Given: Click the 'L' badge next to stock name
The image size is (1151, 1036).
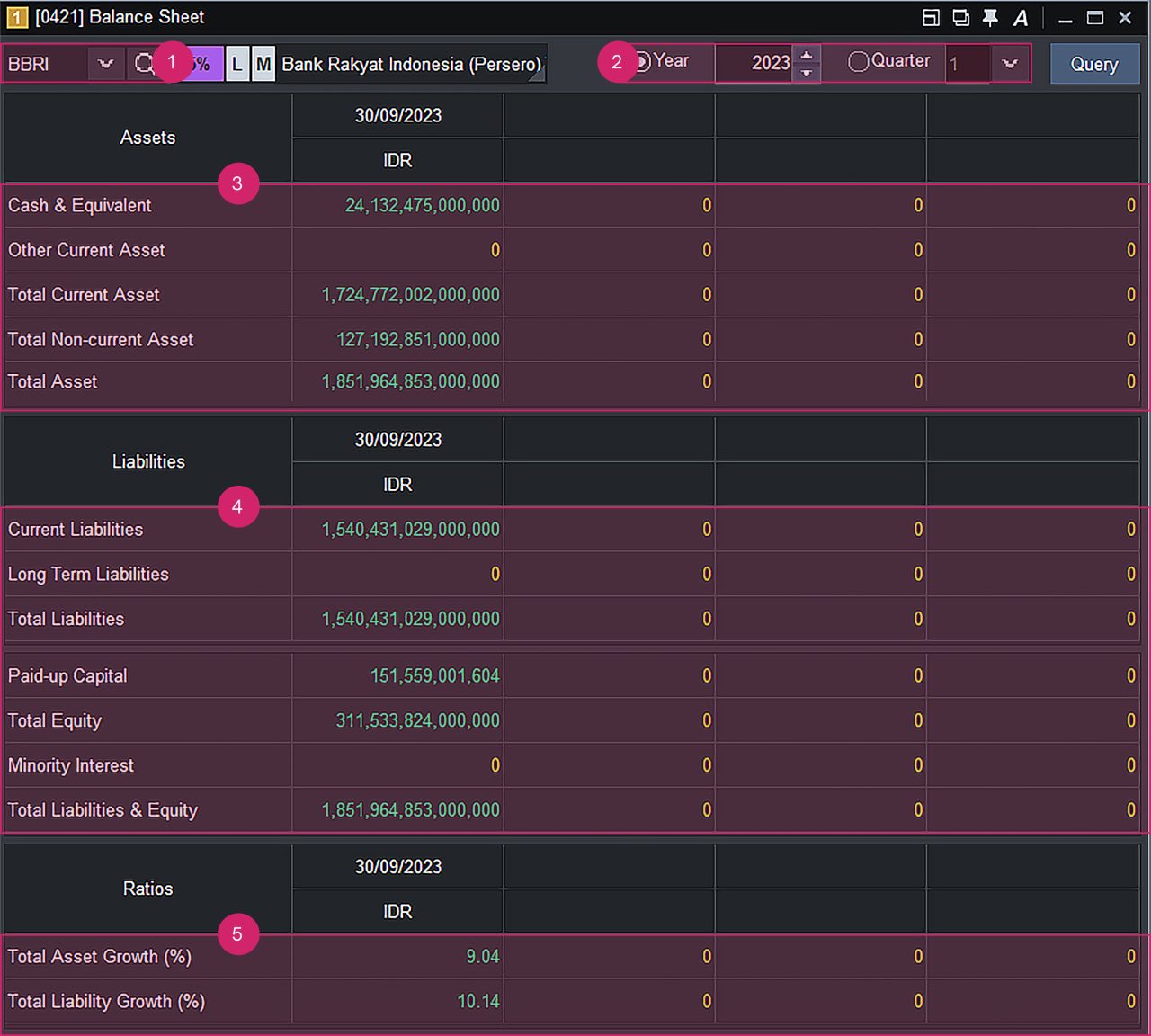Looking at the screenshot, I should point(237,65).
